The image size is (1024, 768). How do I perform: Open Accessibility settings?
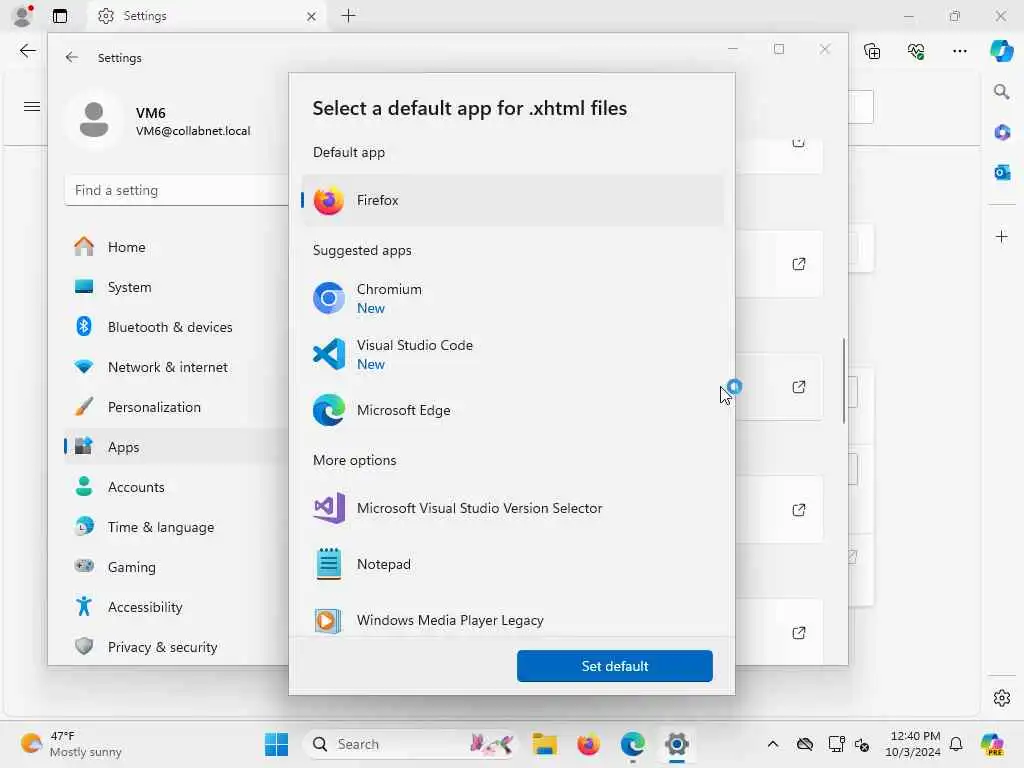click(x=176, y=607)
